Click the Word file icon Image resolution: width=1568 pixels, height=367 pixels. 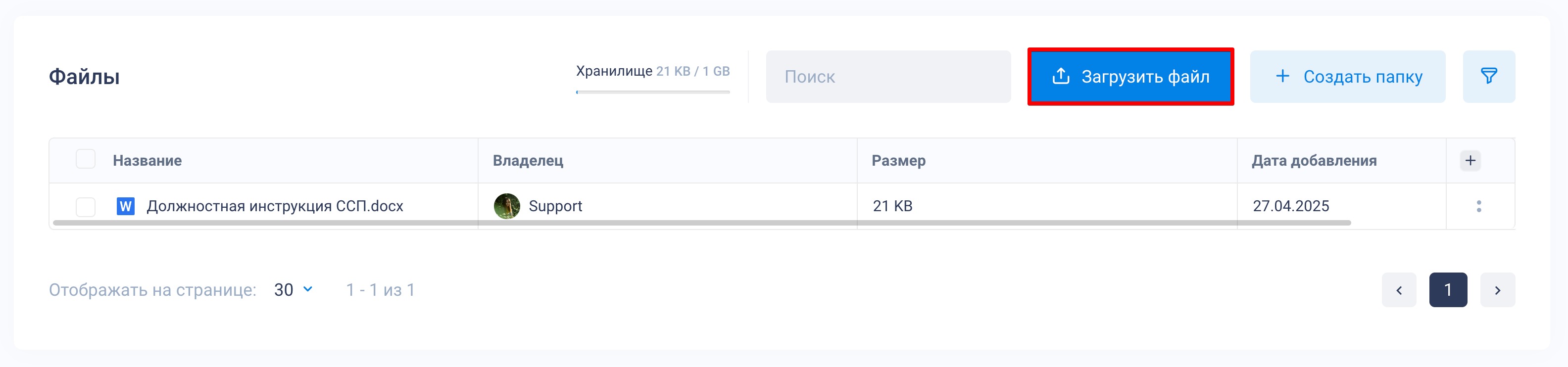pyautogui.click(x=125, y=206)
